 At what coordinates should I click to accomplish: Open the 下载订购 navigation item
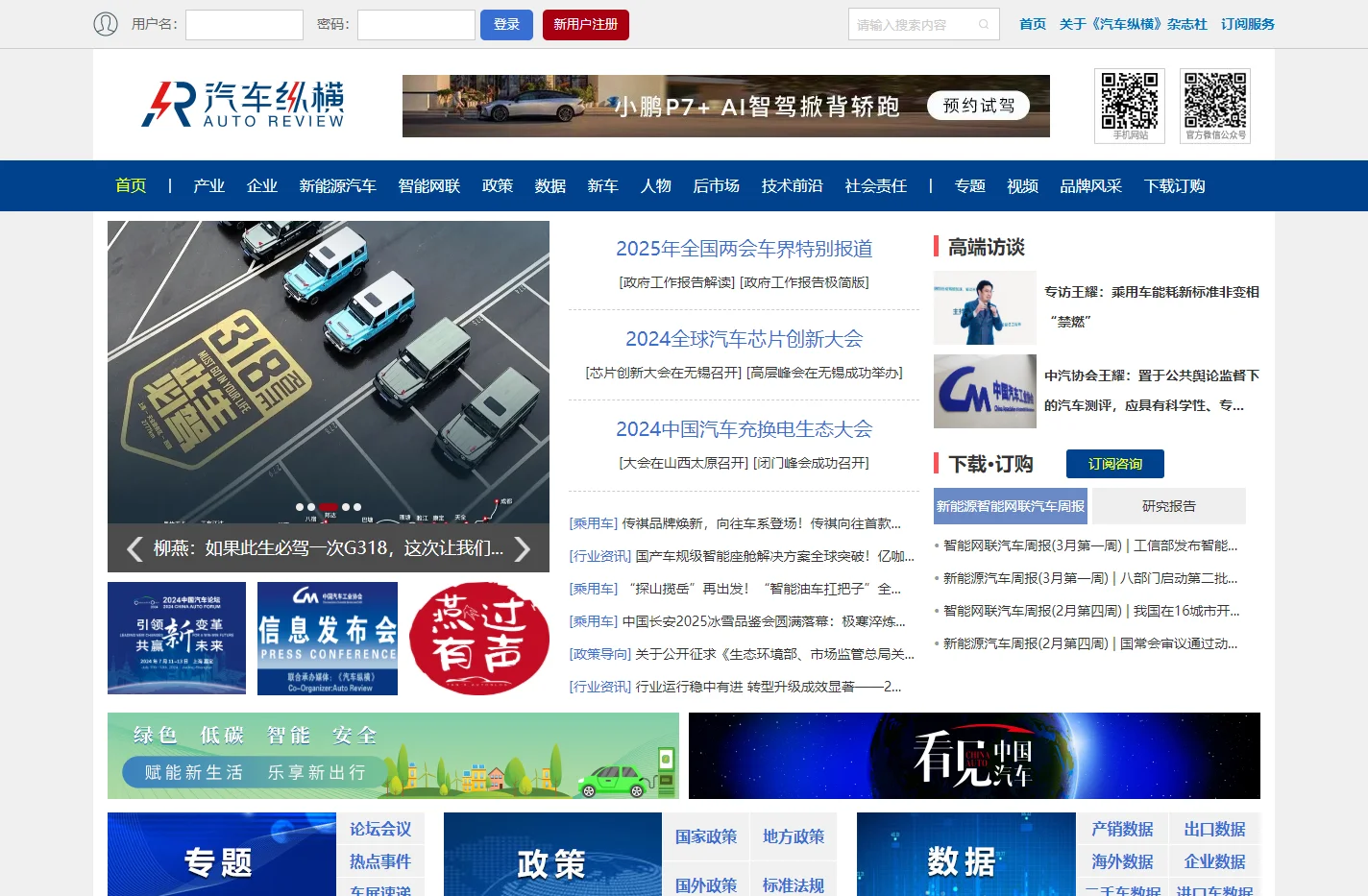[1175, 185]
